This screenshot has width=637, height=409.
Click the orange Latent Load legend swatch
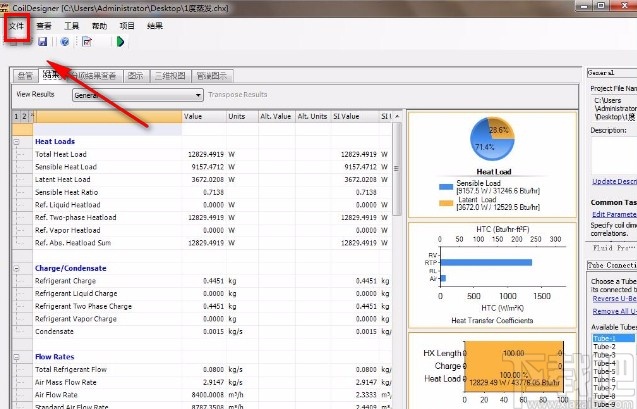click(446, 203)
